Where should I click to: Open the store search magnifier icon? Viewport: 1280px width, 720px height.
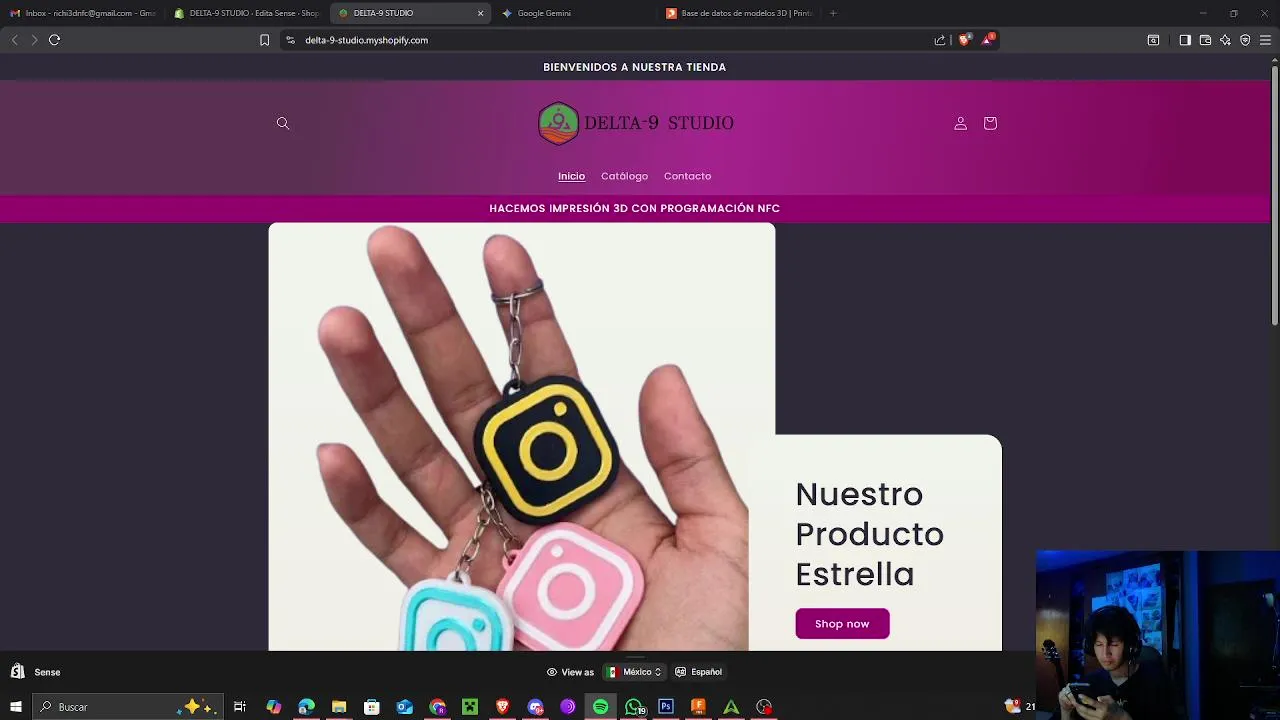(x=283, y=123)
